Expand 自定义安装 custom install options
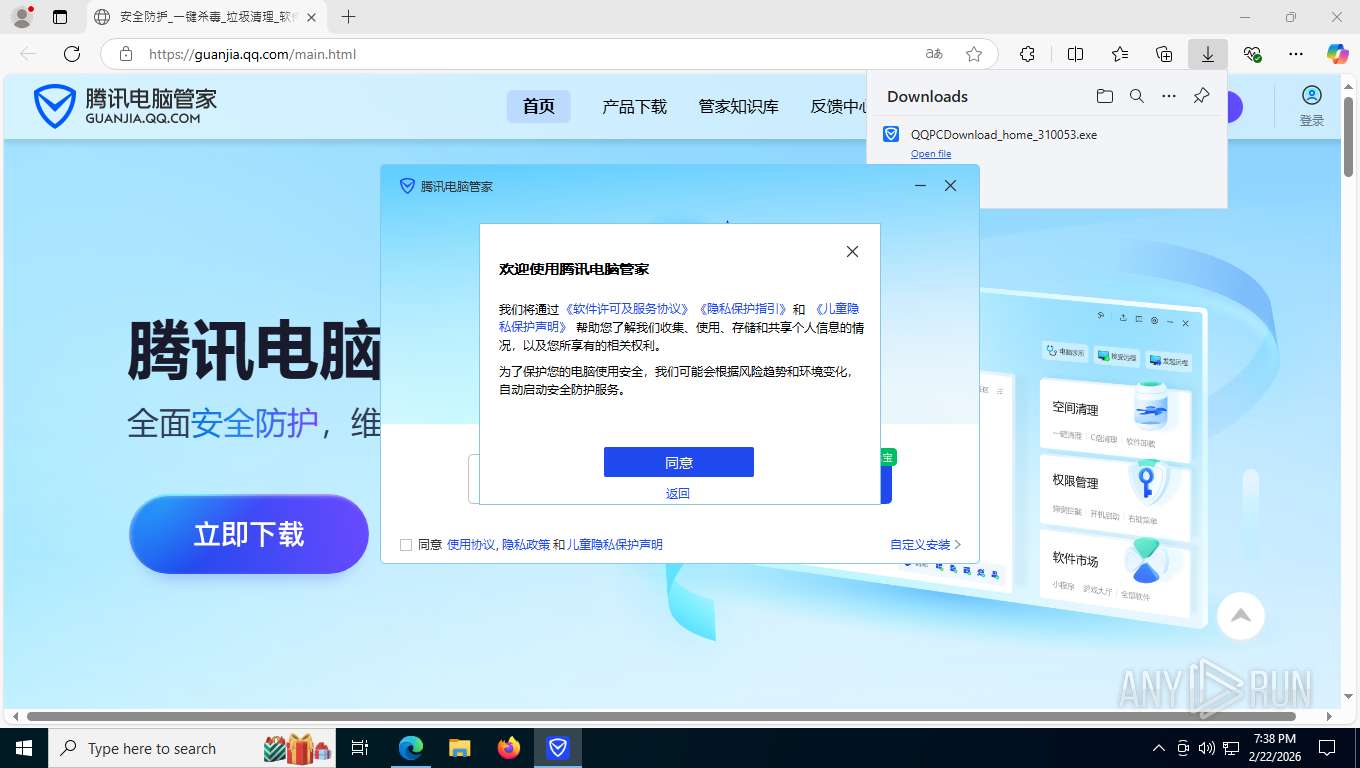1360x768 pixels. 925,545
